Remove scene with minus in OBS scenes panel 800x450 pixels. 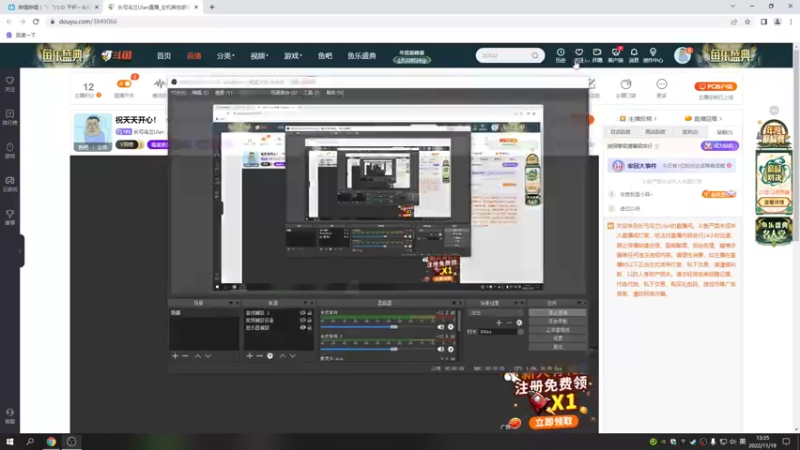(185, 356)
